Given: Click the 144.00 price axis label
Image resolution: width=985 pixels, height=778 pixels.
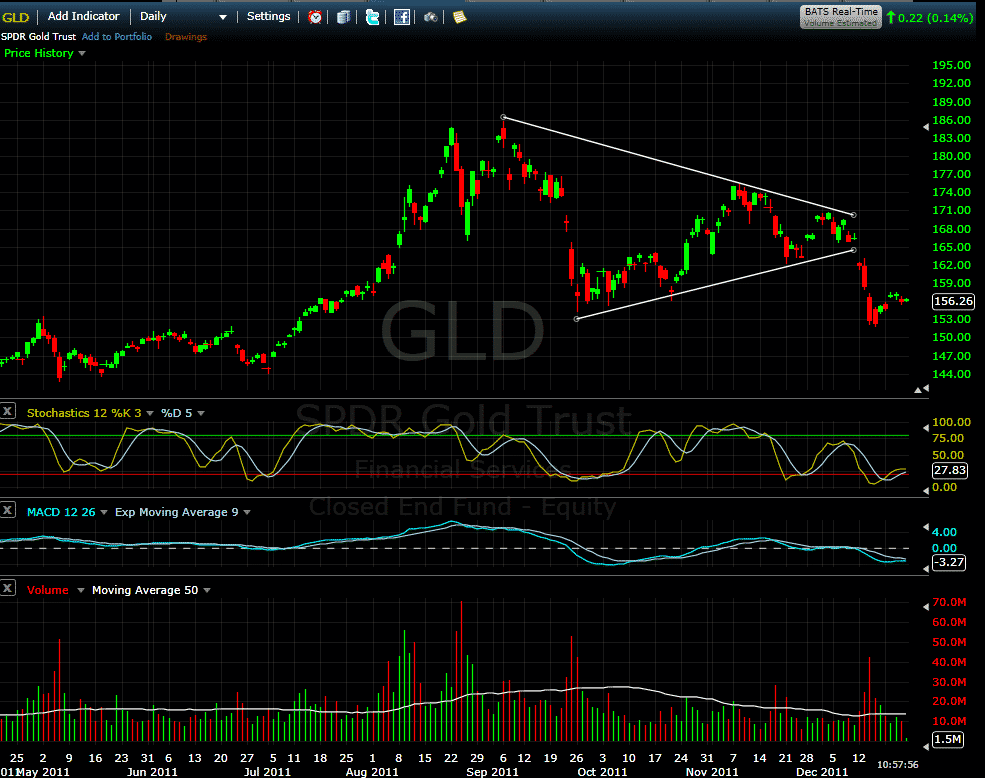Looking at the screenshot, I should tap(951, 374).
